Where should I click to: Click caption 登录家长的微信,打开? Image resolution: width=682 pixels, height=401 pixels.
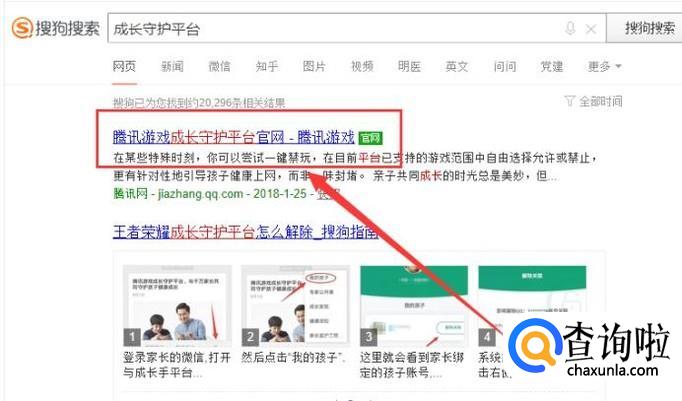177,358
